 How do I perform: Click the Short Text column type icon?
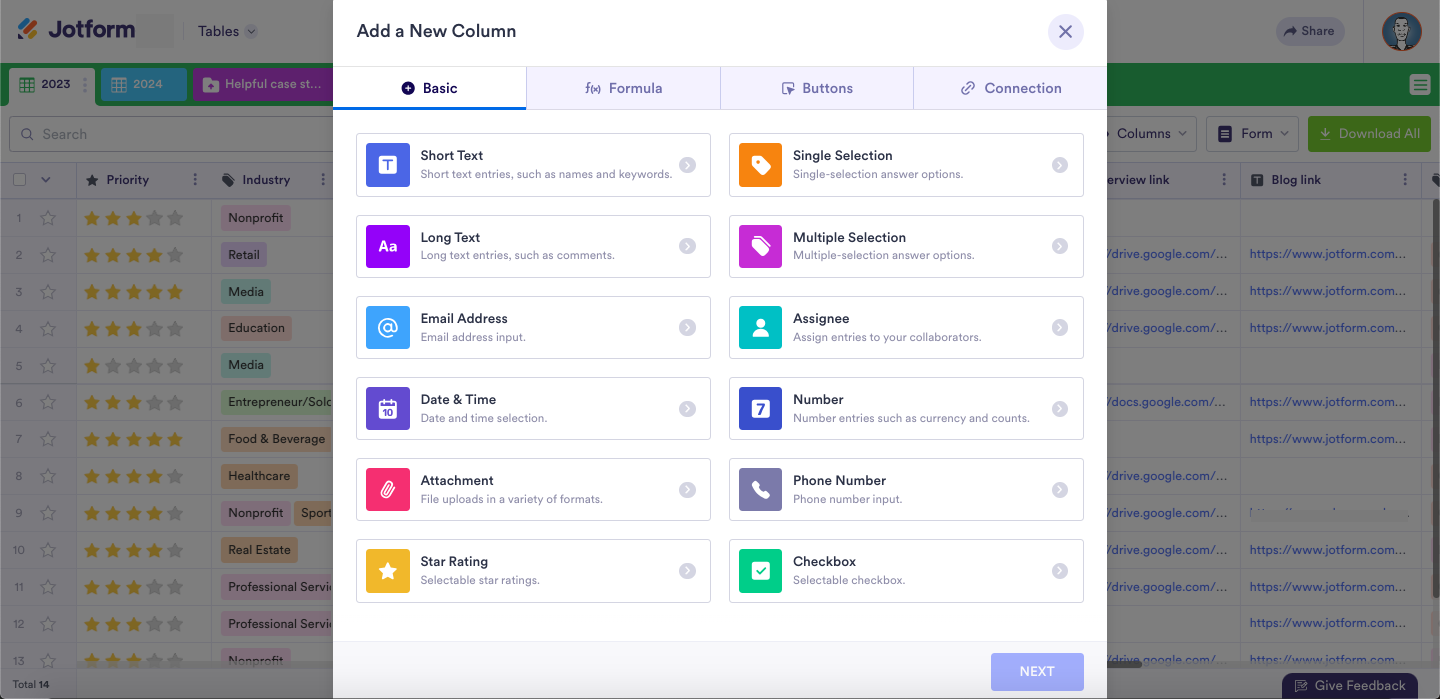388,165
